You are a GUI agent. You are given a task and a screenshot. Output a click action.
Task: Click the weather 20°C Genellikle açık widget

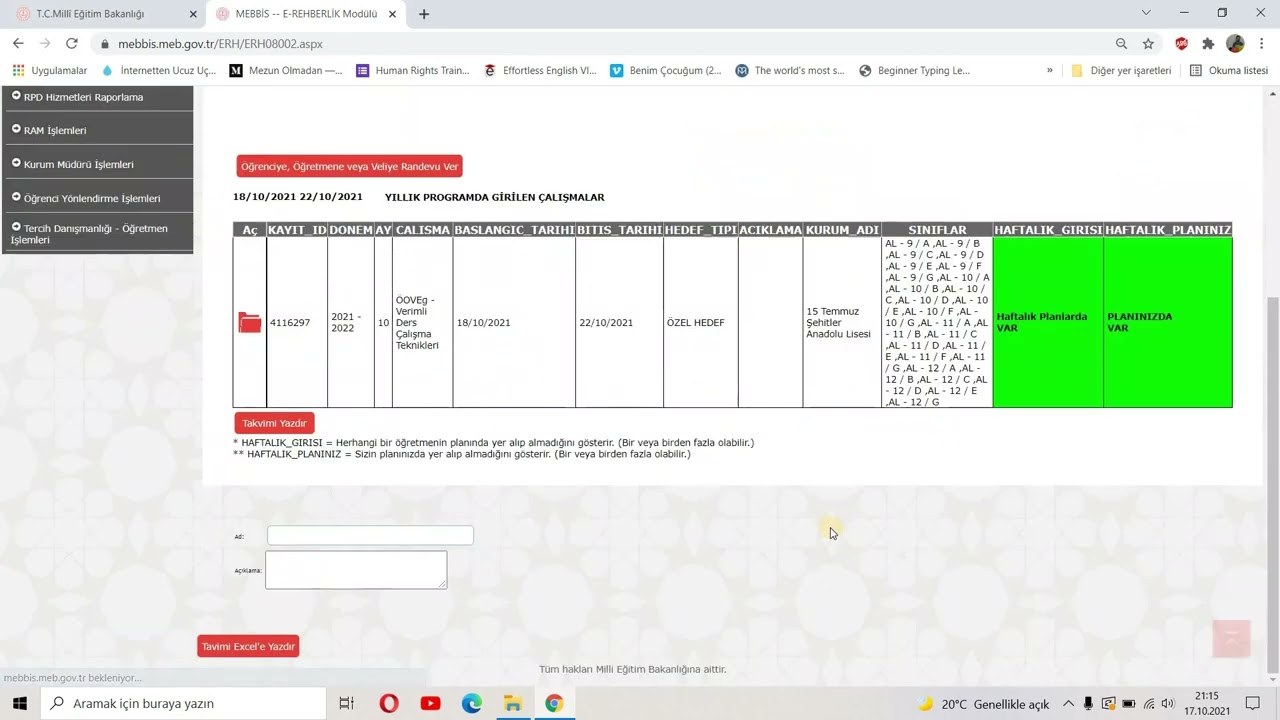[983, 703]
